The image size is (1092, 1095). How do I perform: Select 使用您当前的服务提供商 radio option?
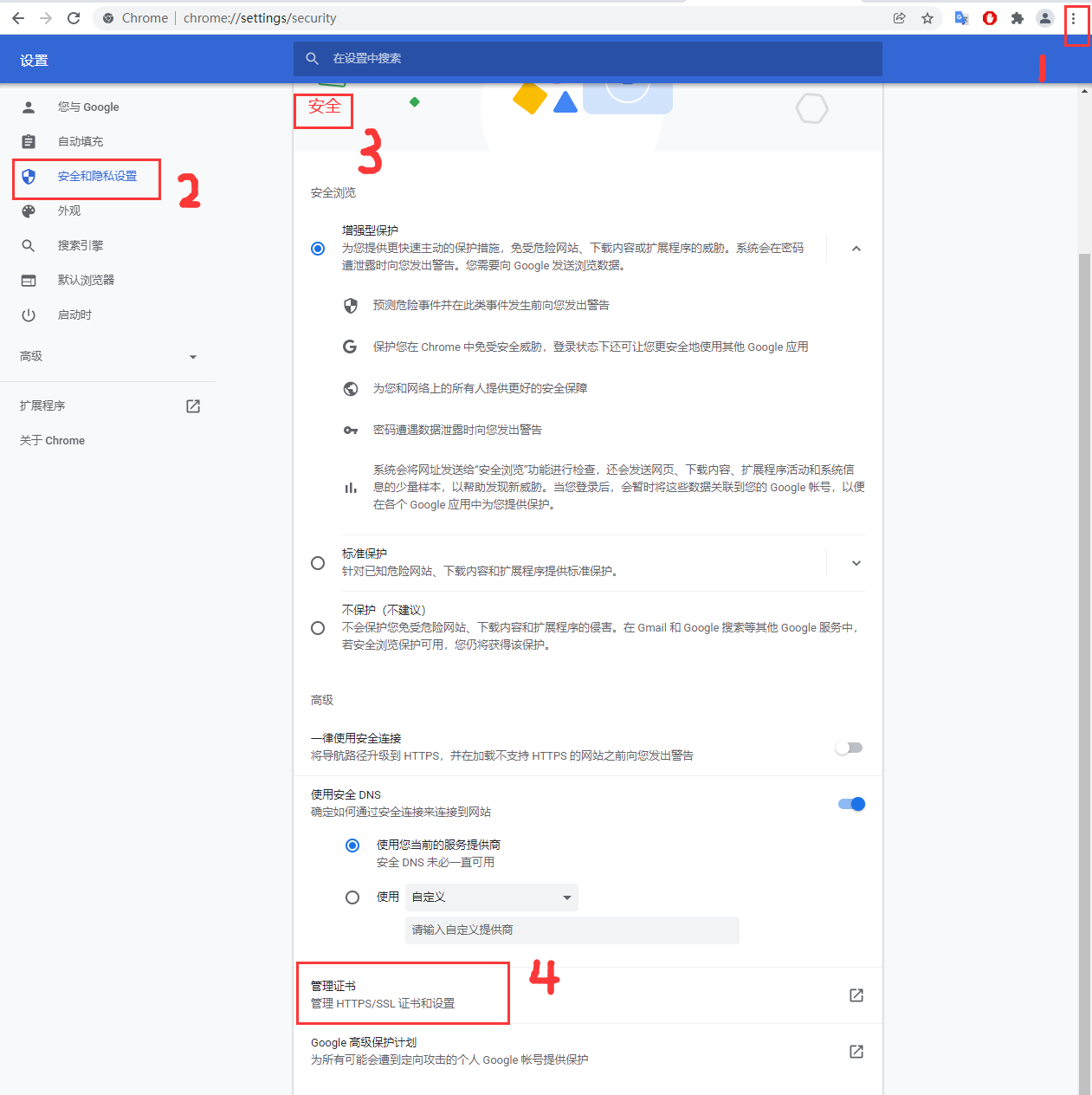(352, 846)
